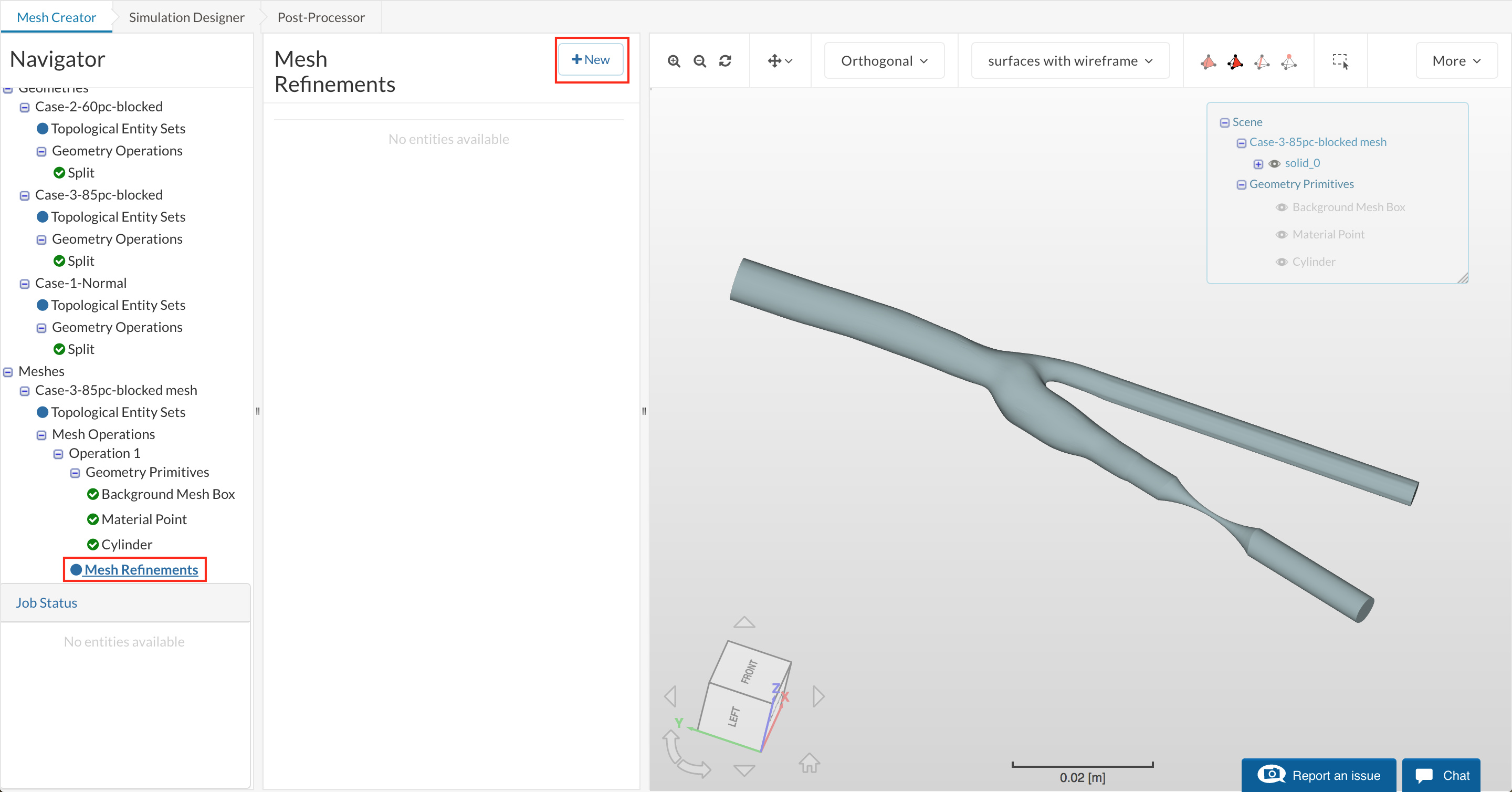Screen dimensions: 1512x792
Task: Click the FRONT face of orientation cube
Action: [750, 671]
